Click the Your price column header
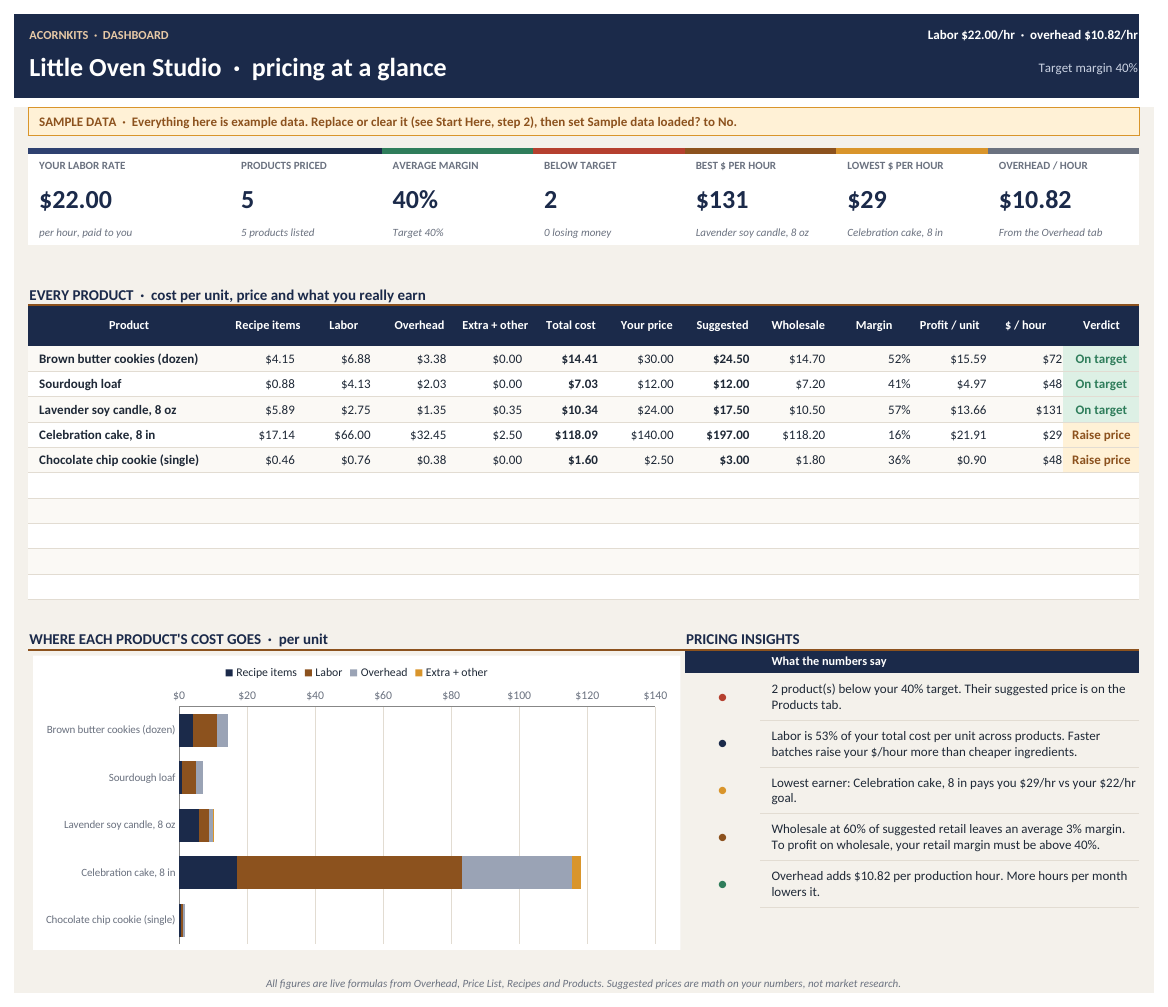Viewport: 1168px width, 1007px height. click(647, 325)
